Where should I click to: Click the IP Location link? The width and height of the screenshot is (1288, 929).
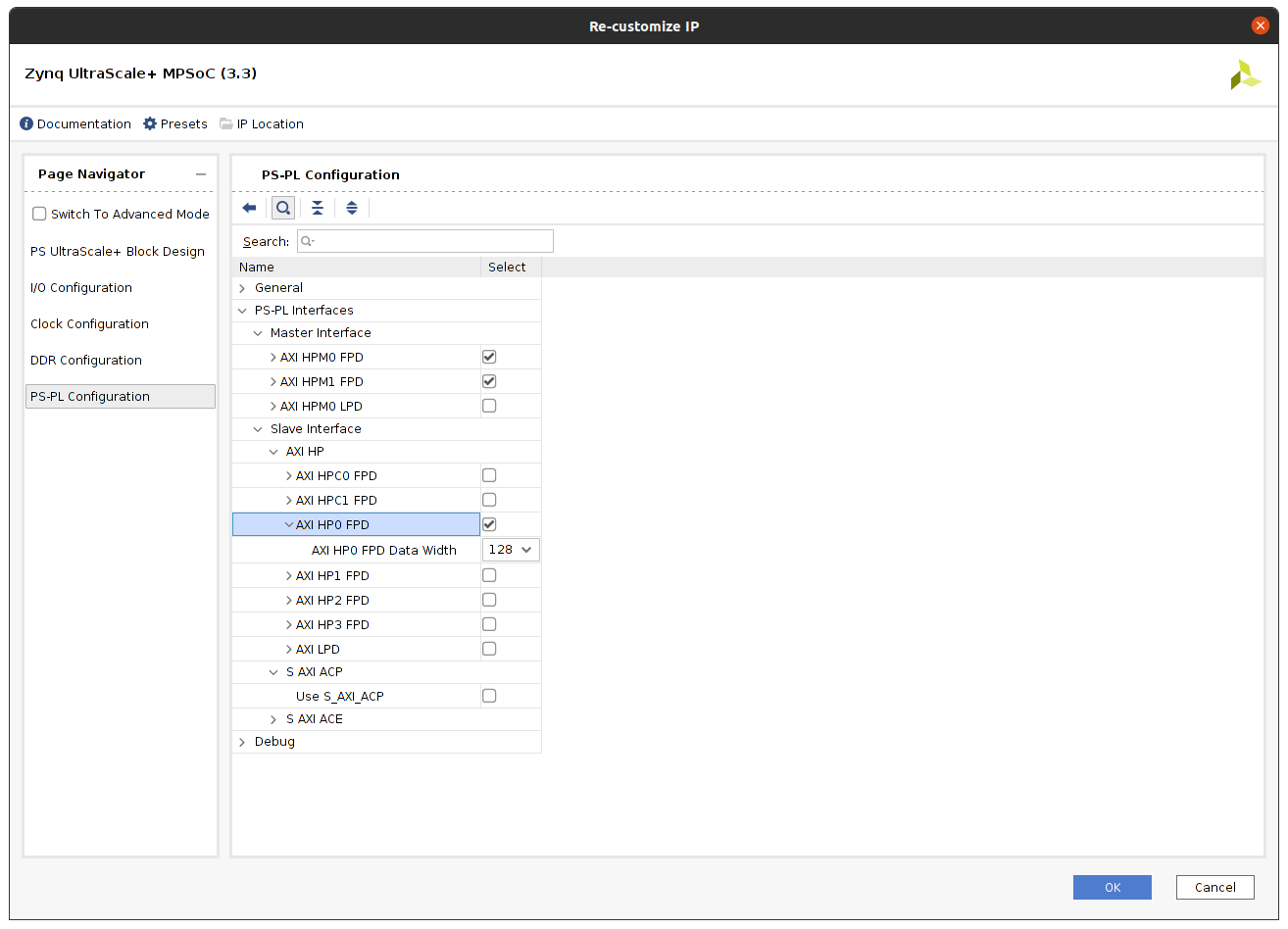[271, 123]
